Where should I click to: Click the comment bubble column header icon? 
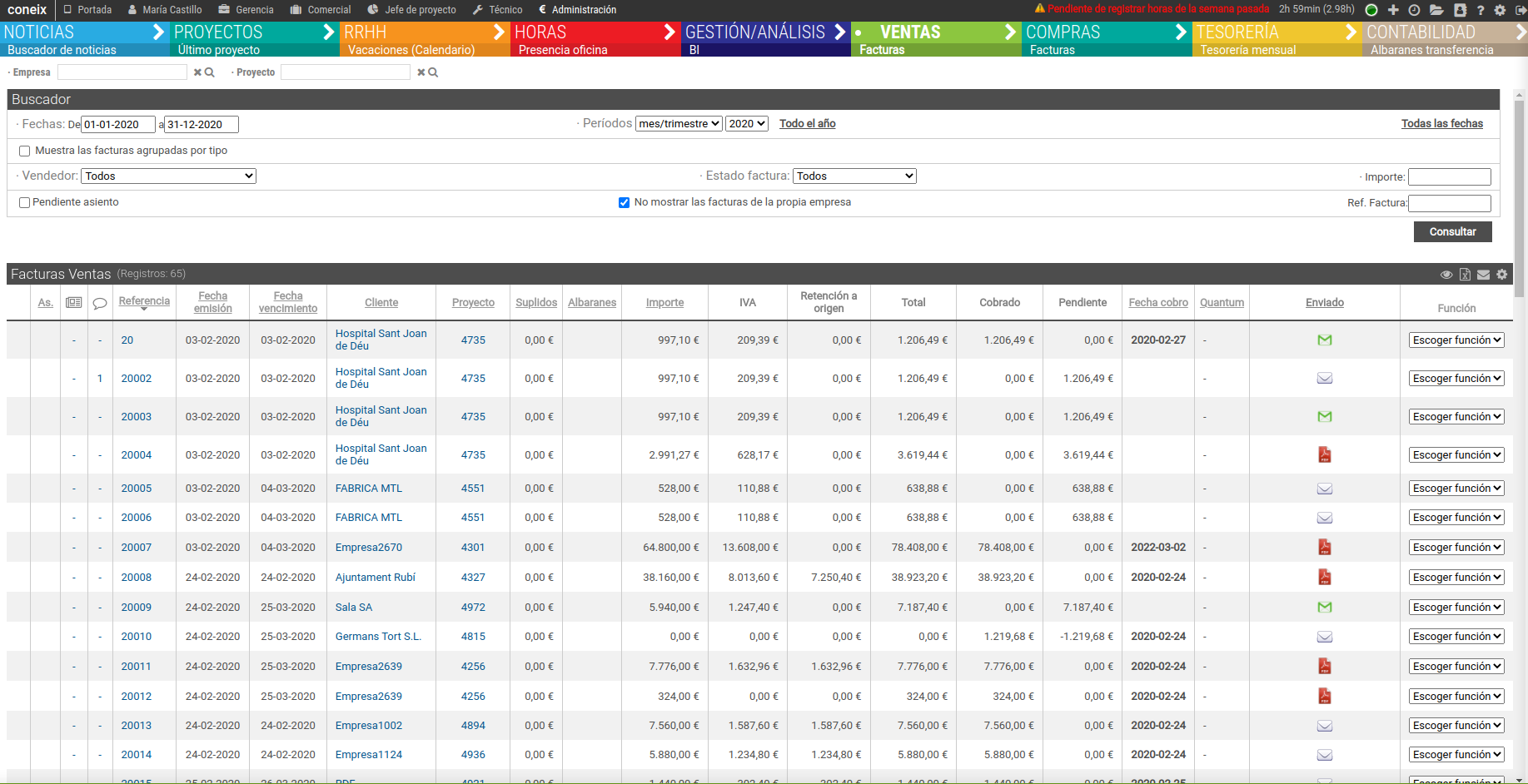point(100,303)
